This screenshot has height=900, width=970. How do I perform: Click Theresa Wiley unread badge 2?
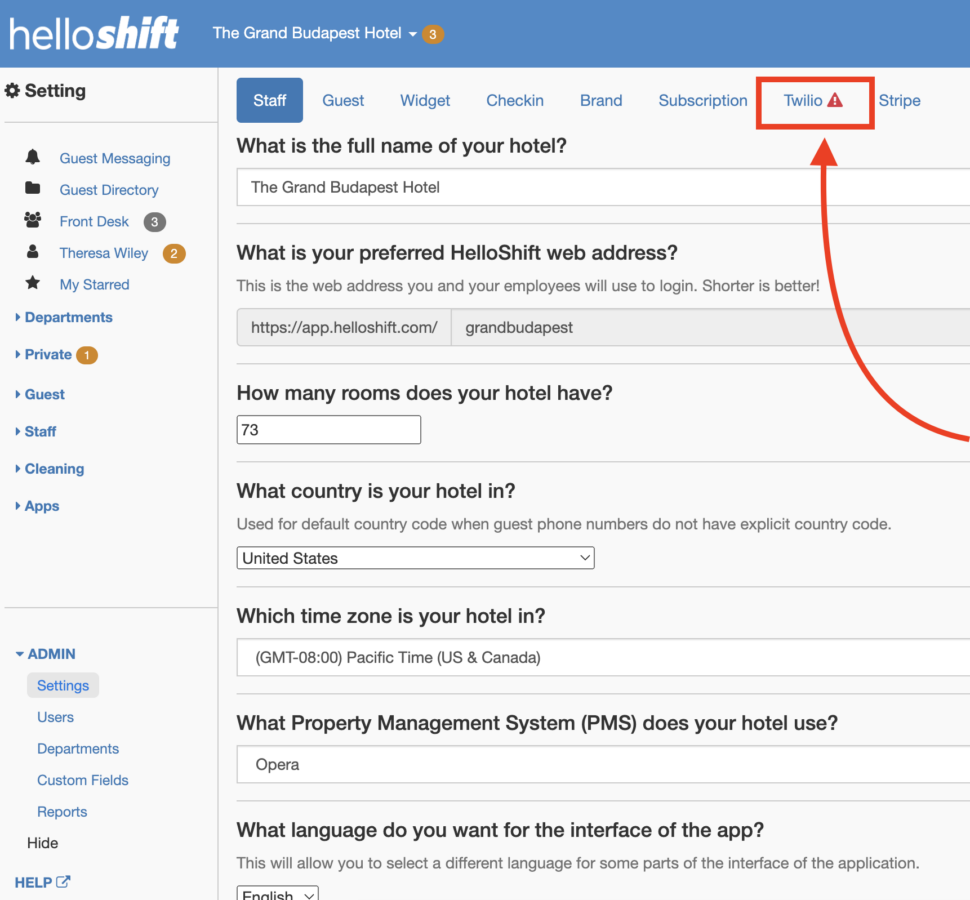point(174,253)
